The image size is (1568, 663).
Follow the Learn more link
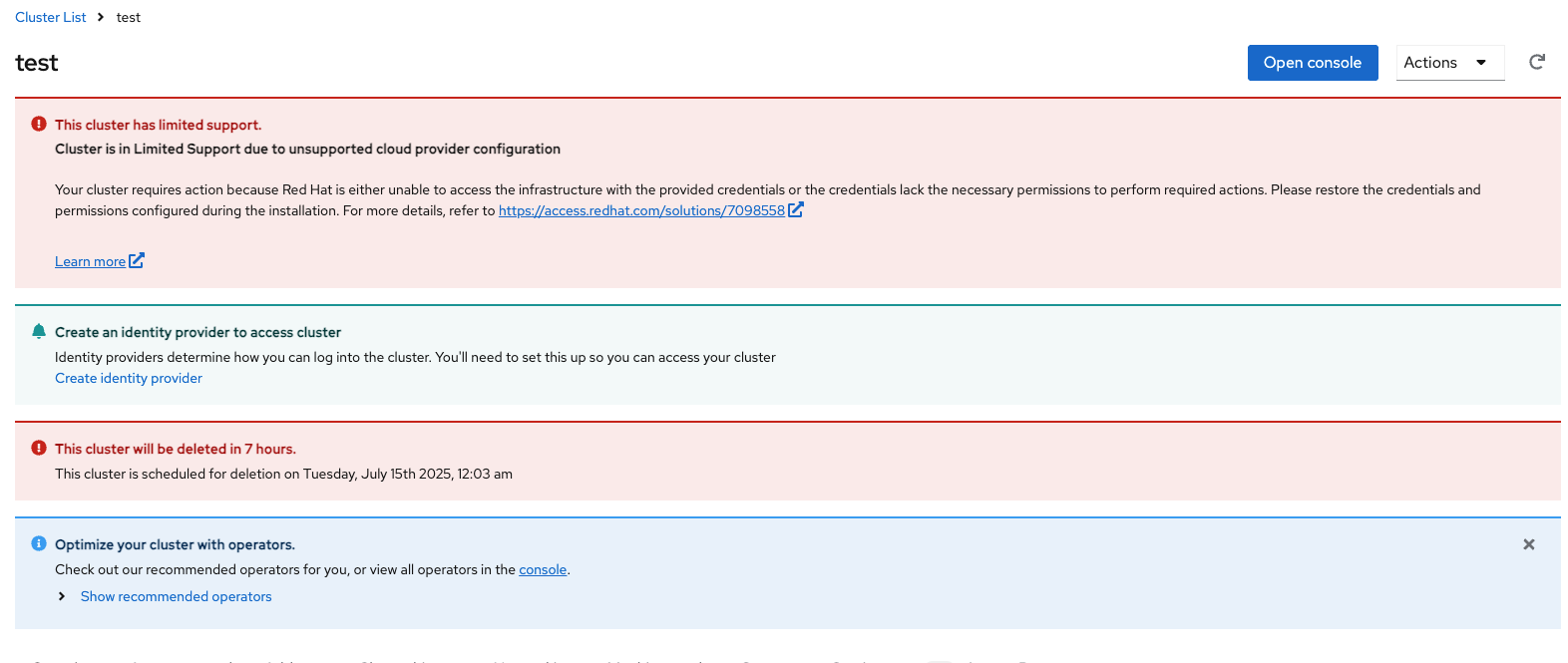pyautogui.click(x=90, y=261)
